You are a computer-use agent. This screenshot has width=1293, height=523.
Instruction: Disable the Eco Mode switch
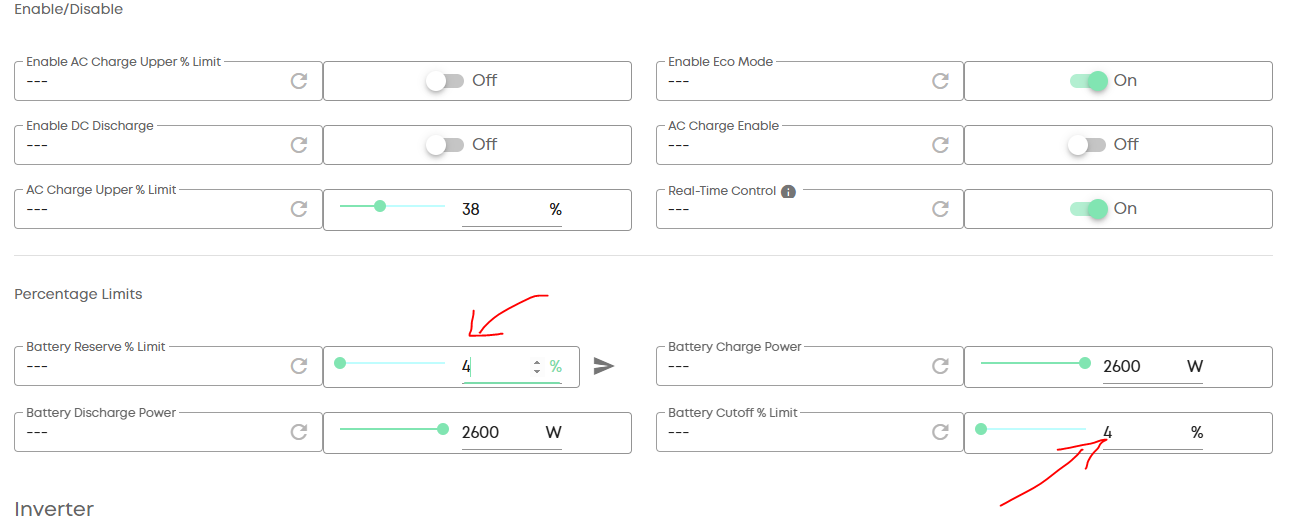tap(1088, 81)
